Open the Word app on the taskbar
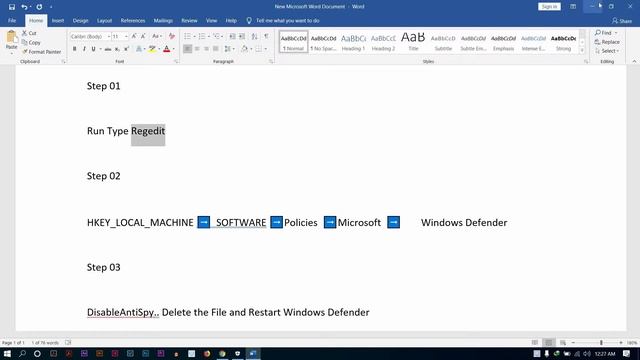Screen dimensions: 640x360 coord(253,353)
